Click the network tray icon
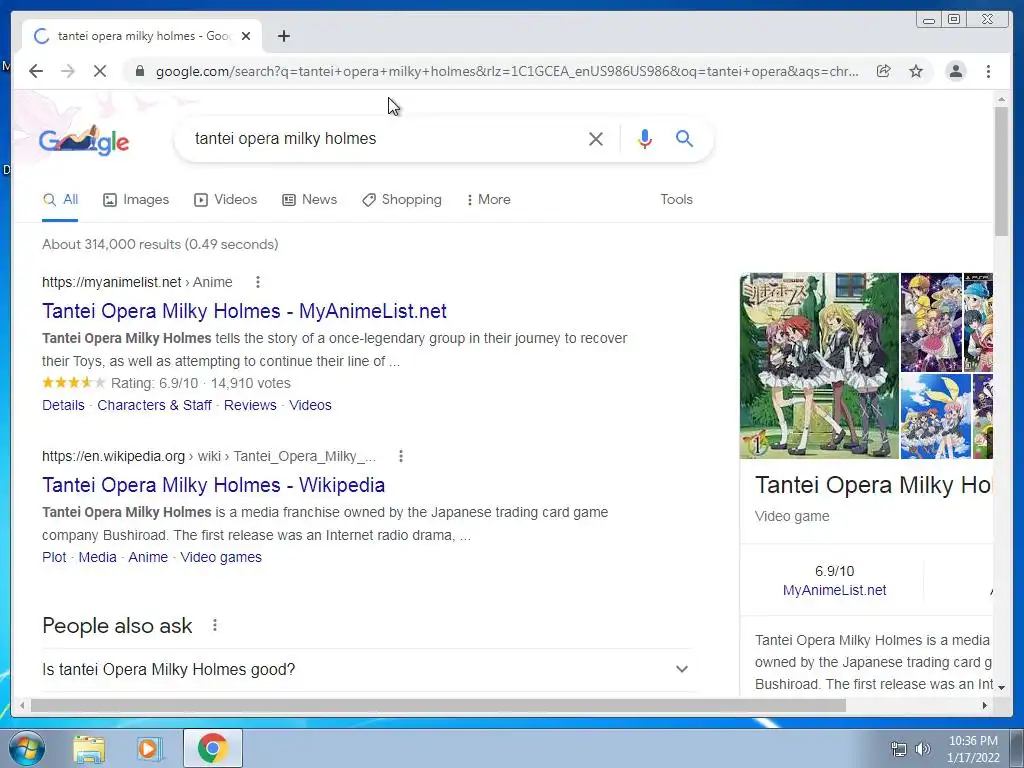This screenshot has height=768, width=1024. [x=899, y=749]
